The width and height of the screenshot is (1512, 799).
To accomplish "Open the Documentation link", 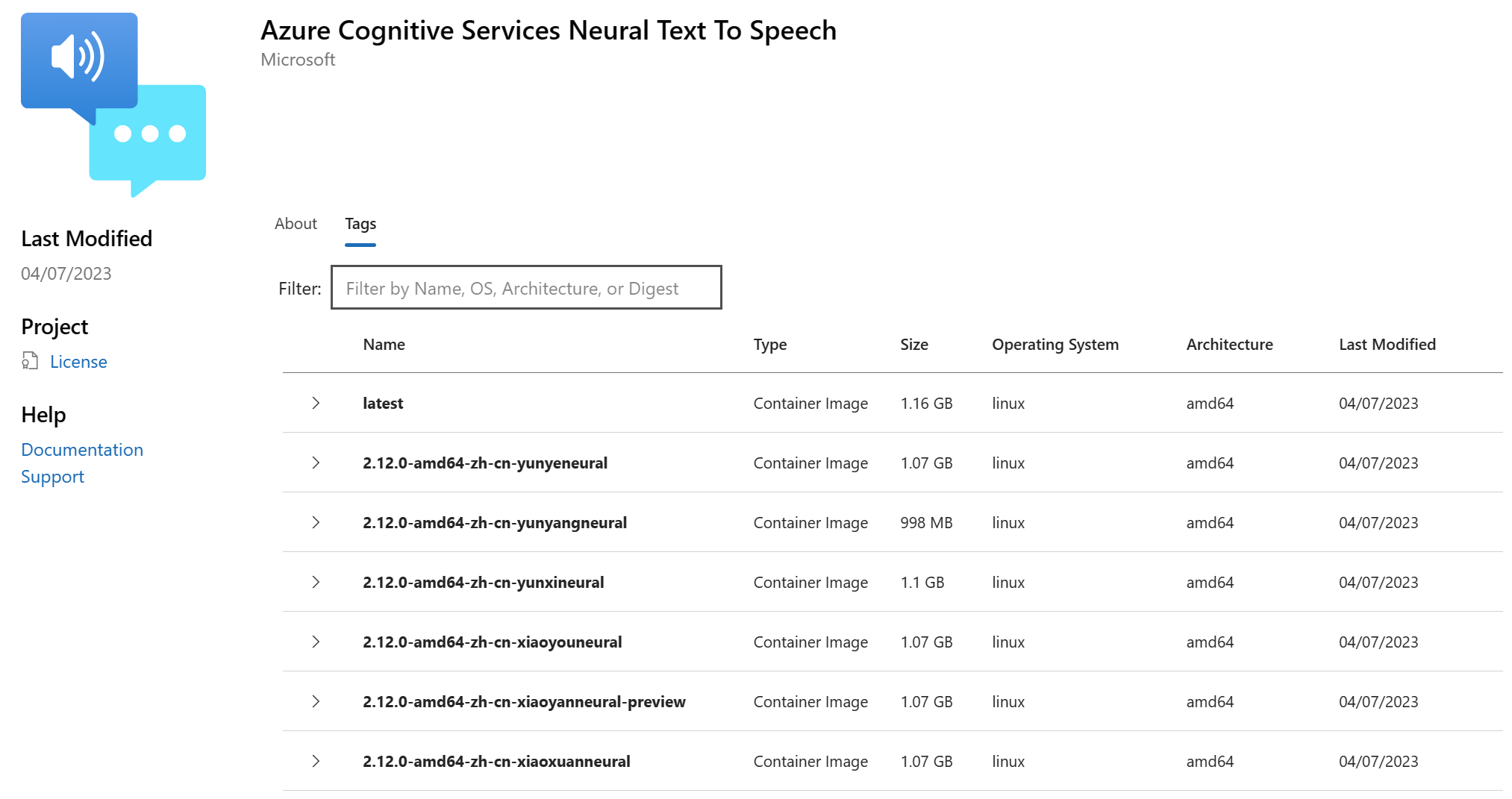I will tap(82, 450).
